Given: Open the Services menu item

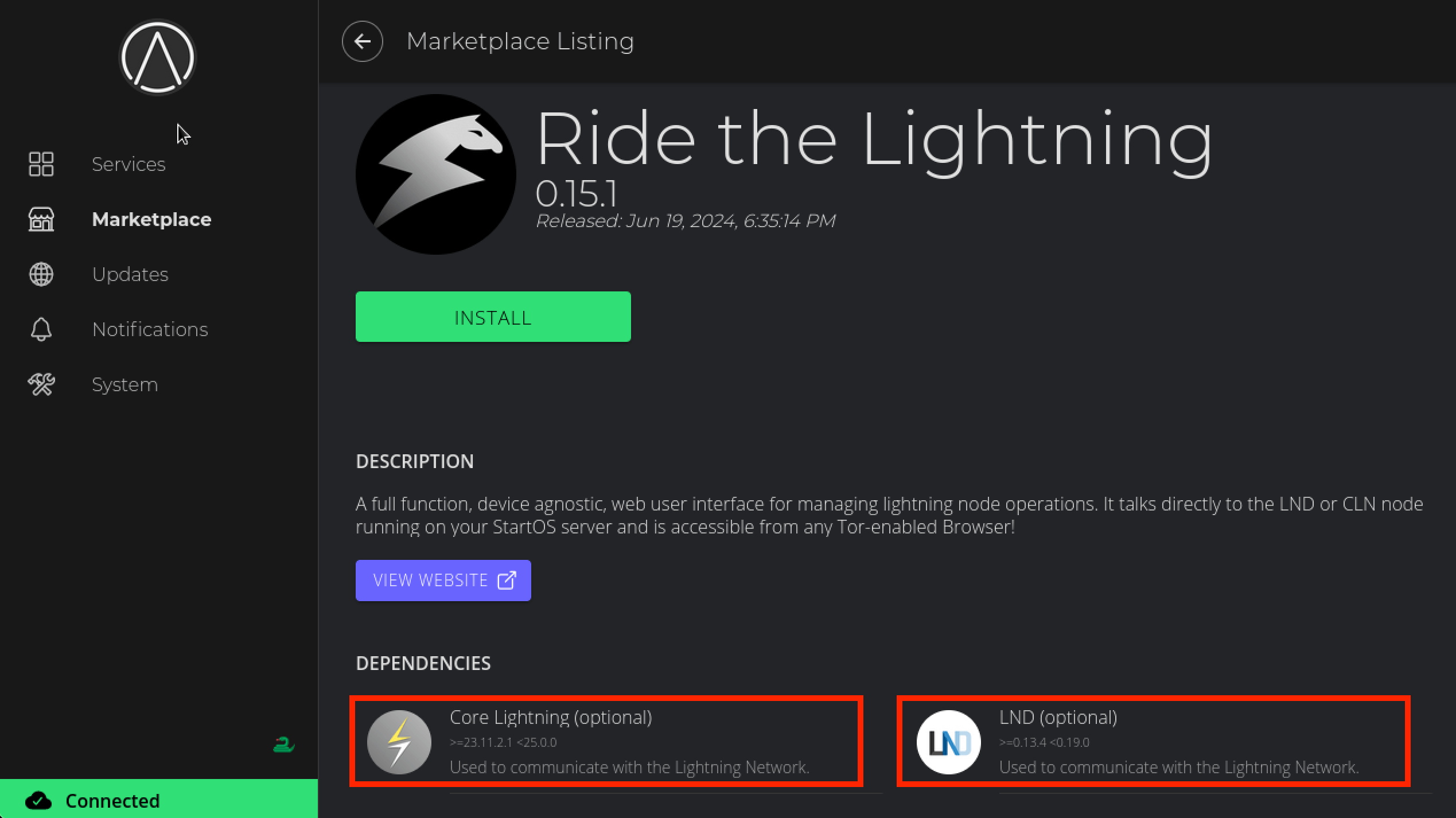Looking at the screenshot, I should tap(129, 164).
